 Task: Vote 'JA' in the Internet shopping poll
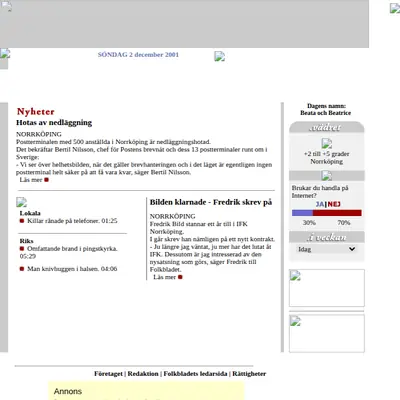click(320, 204)
